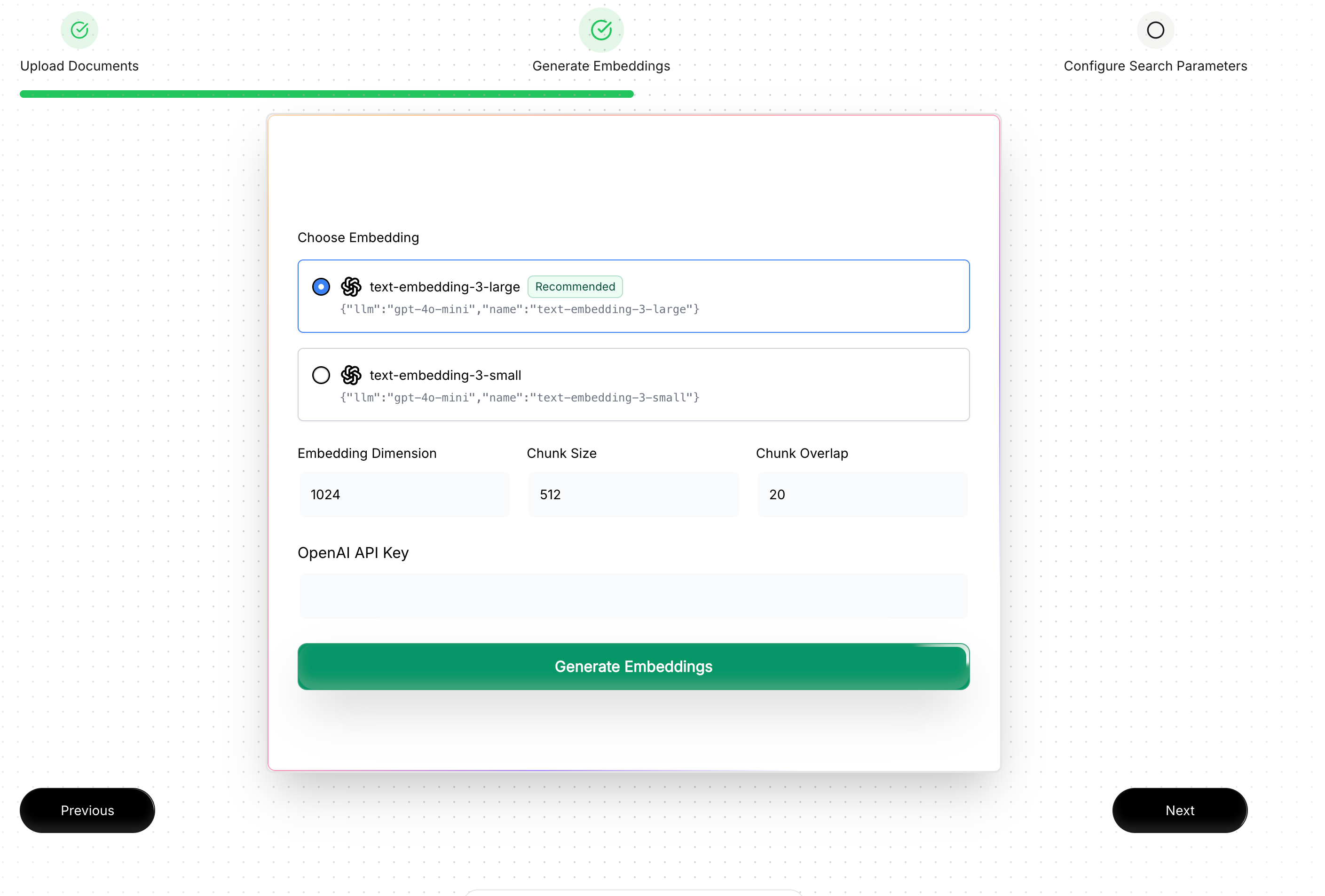Click the Recommended badge

[575, 287]
